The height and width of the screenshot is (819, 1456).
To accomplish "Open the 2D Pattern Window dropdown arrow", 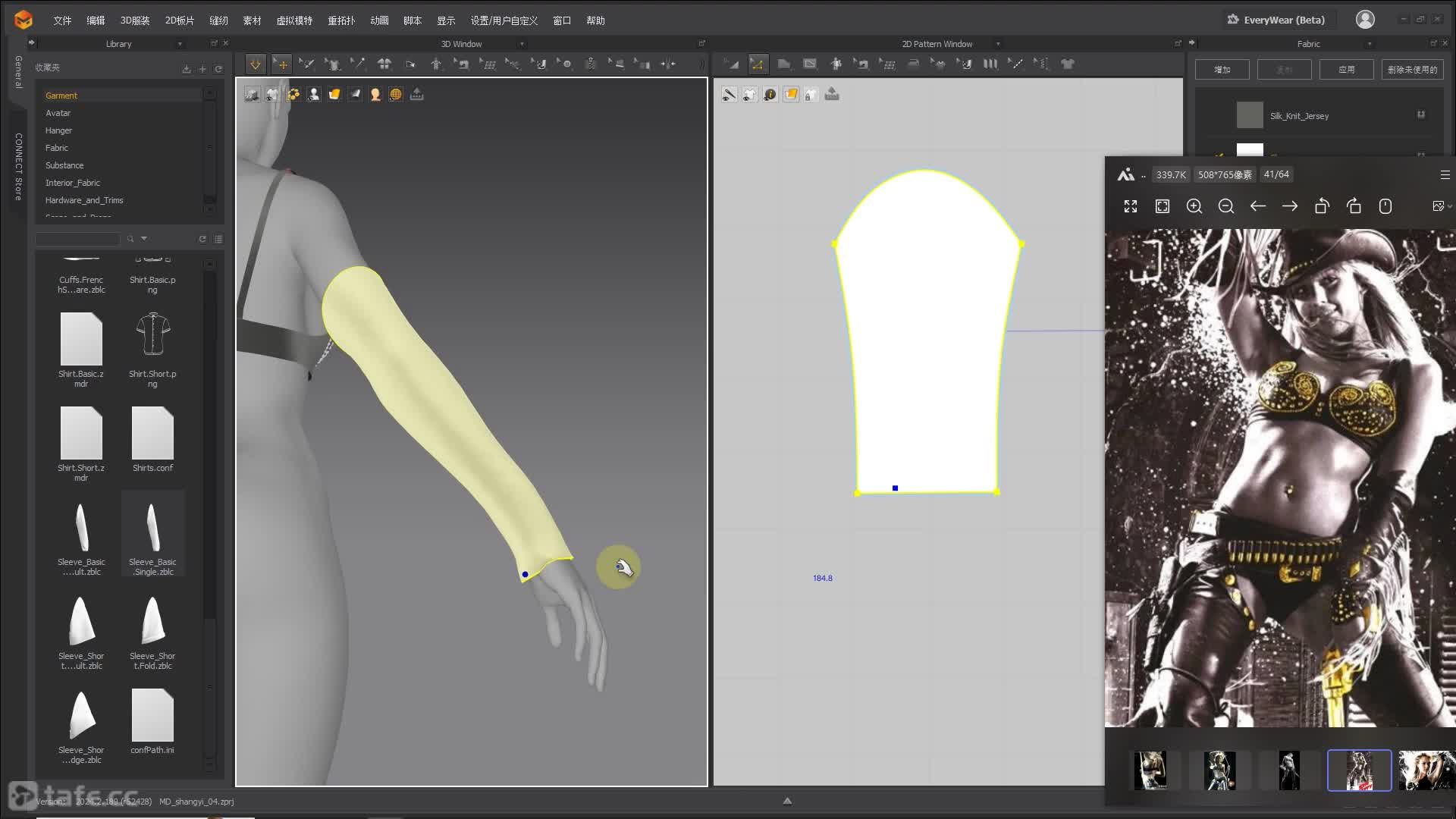I will tap(998, 44).
